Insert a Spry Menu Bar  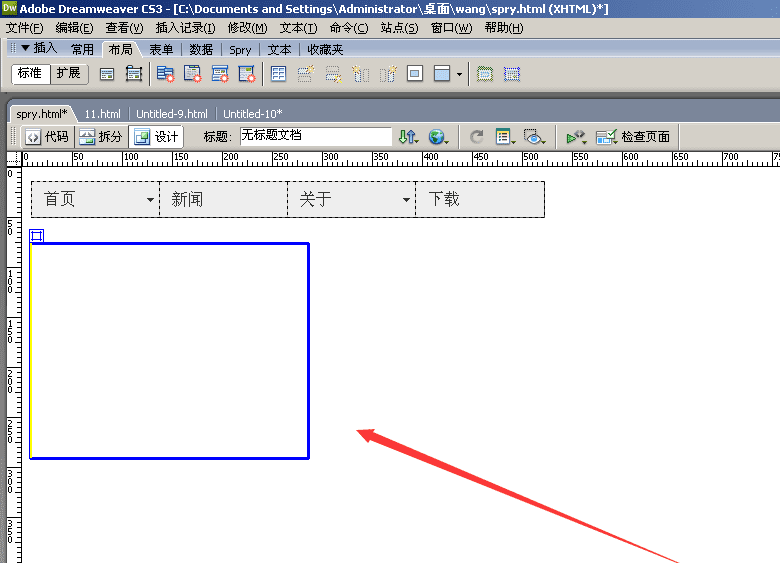165,75
